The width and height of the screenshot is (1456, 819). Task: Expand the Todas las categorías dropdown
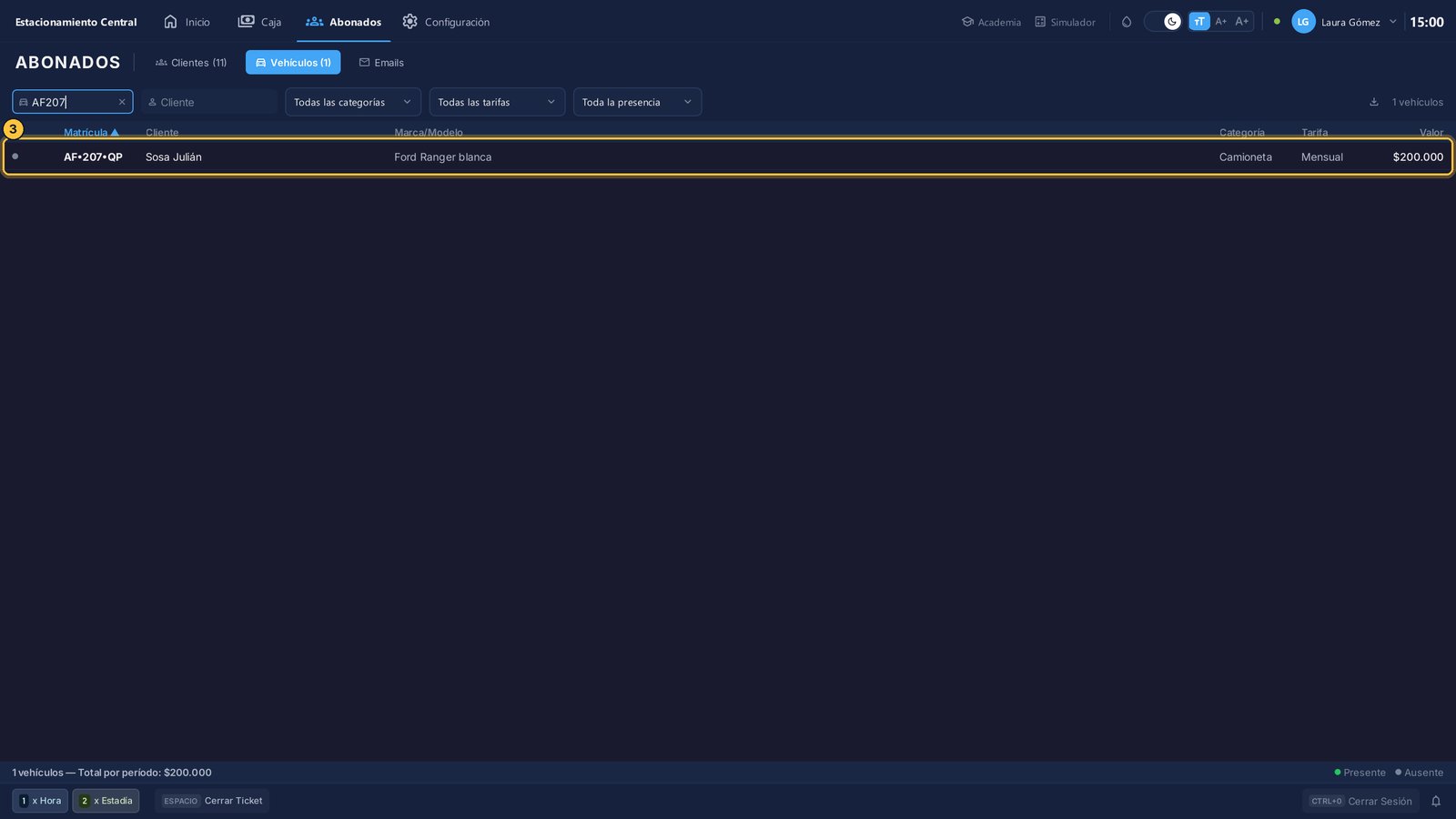tap(353, 102)
